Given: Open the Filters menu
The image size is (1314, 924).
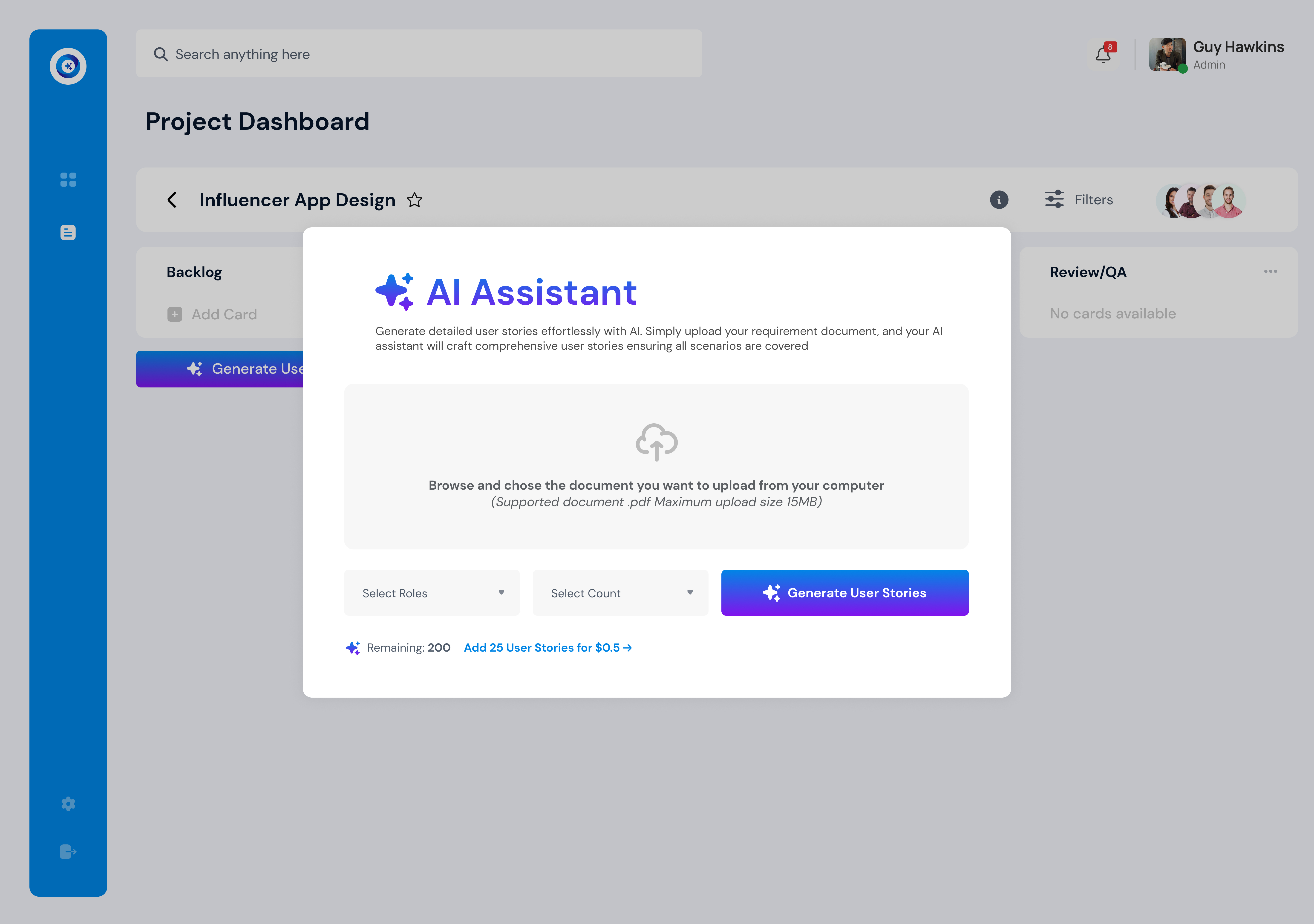Looking at the screenshot, I should coord(1079,200).
